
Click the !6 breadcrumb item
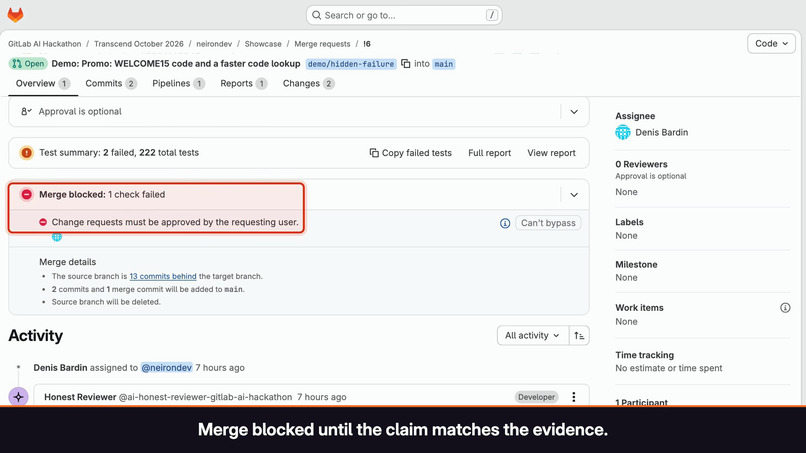pyautogui.click(x=367, y=44)
